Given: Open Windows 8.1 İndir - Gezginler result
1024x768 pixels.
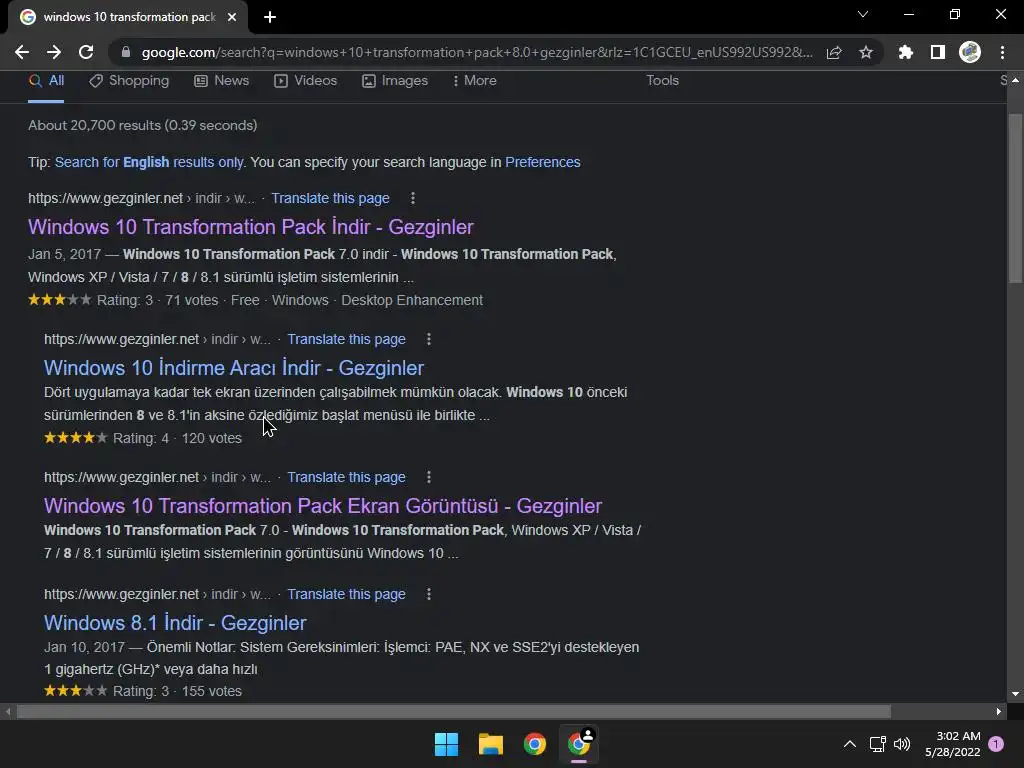Looking at the screenshot, I should coord(175,623).
